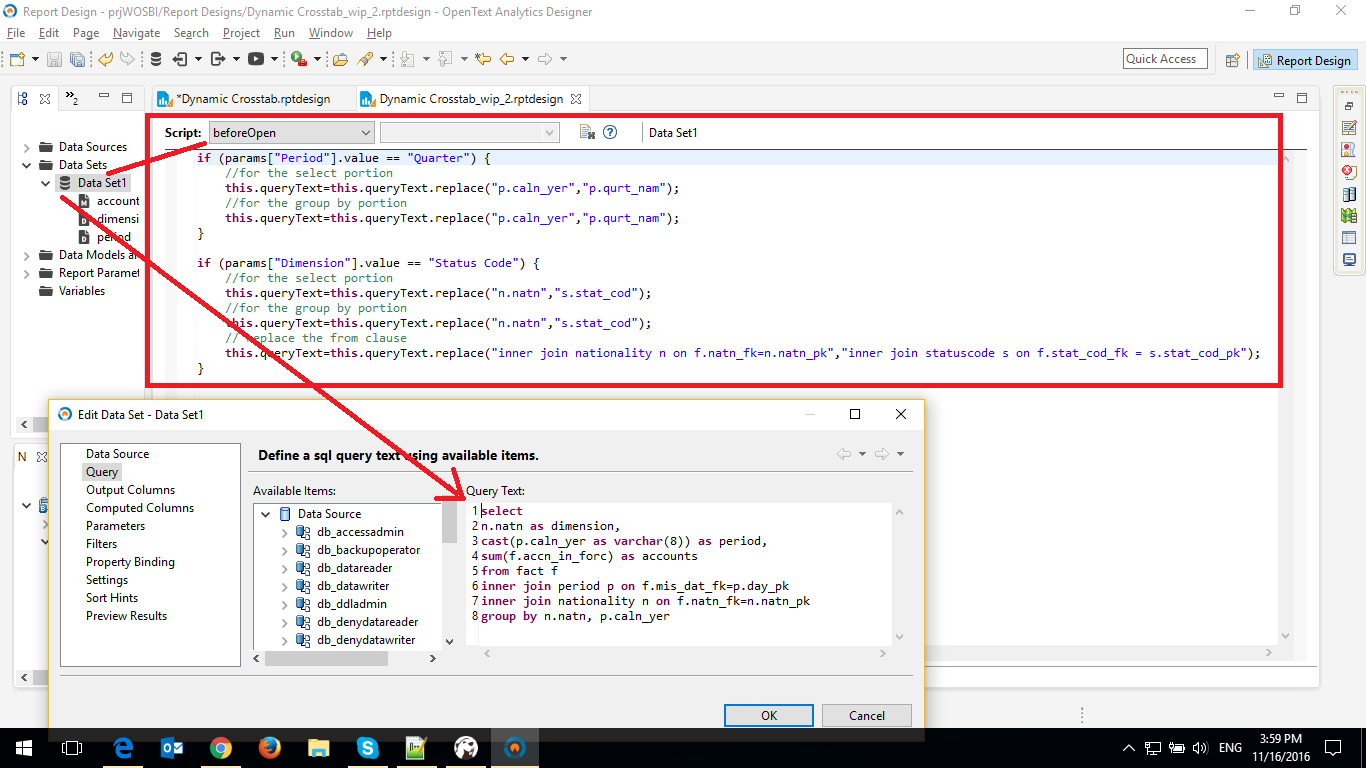
Task: Open the Project menu
Action: (241, 33)
